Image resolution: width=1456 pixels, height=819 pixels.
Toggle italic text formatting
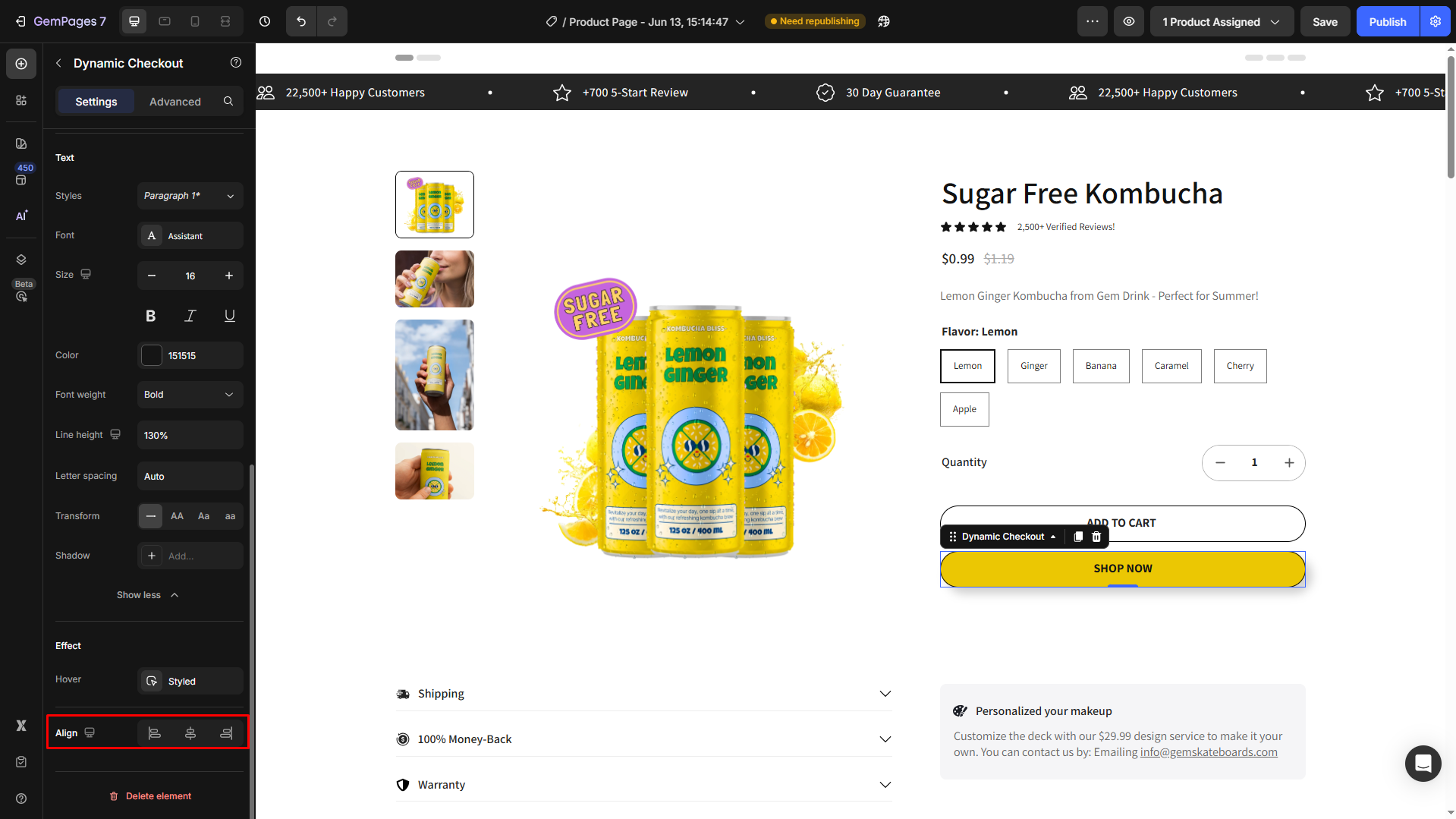(190, 316)
